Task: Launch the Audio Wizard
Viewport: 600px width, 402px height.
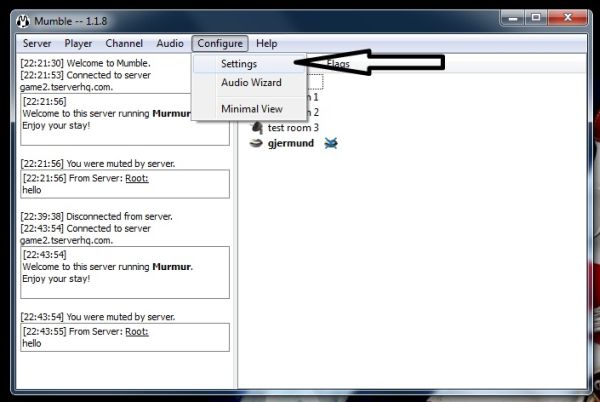Action: (249, 83)
